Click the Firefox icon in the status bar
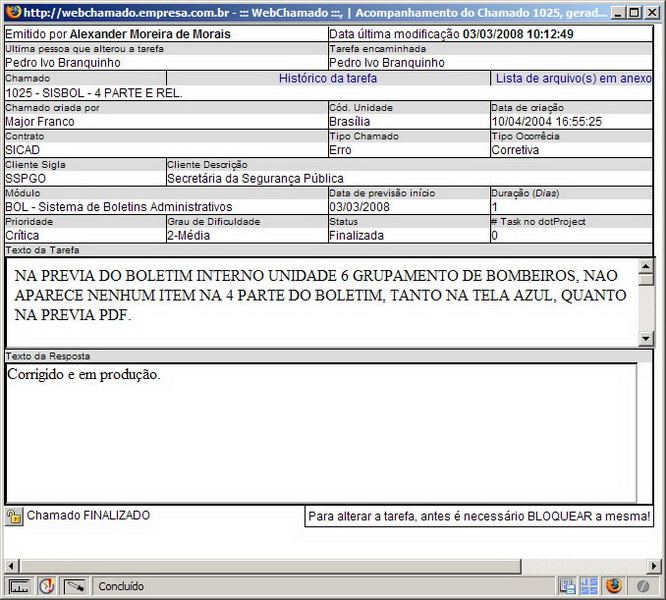 [614, 586]
